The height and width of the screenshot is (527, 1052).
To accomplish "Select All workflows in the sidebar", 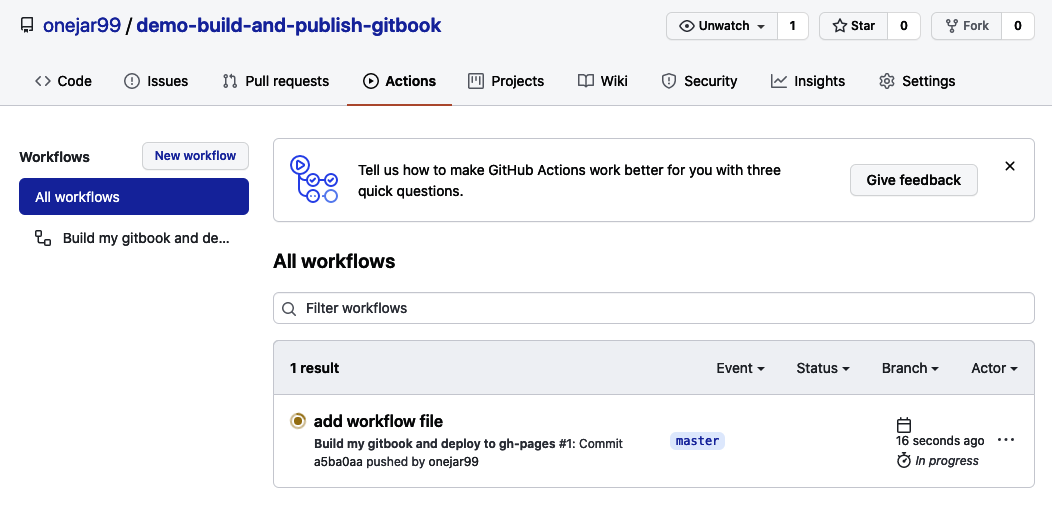I will pos(134,197).
